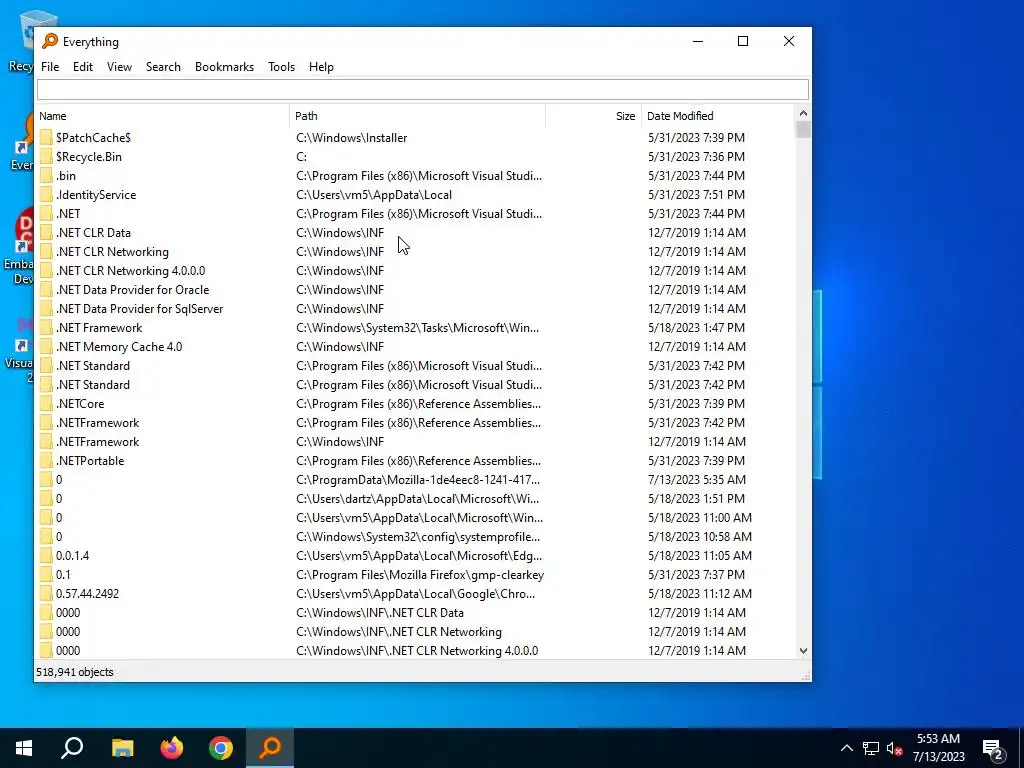Open the Search menu
This screenshot has height=768, width=1024.
coord(163,67)
